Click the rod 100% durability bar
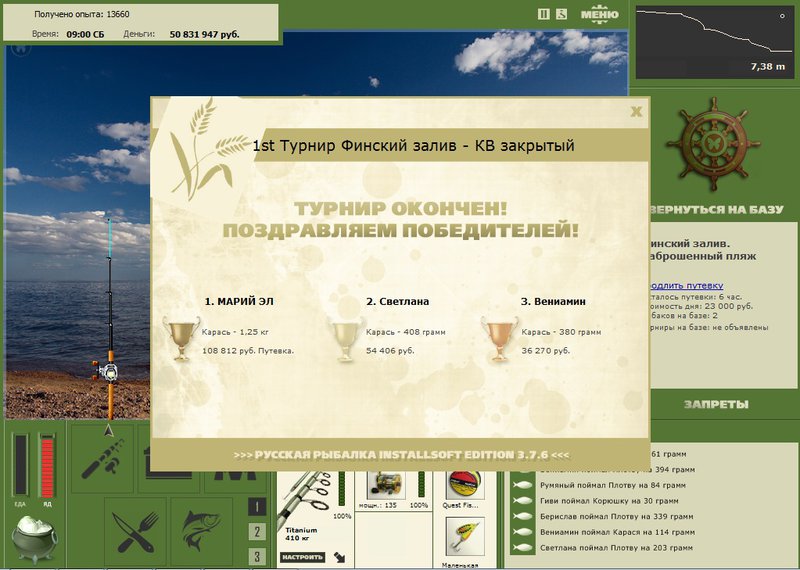Viewport: 800px width, 570px height. [342, 489]
